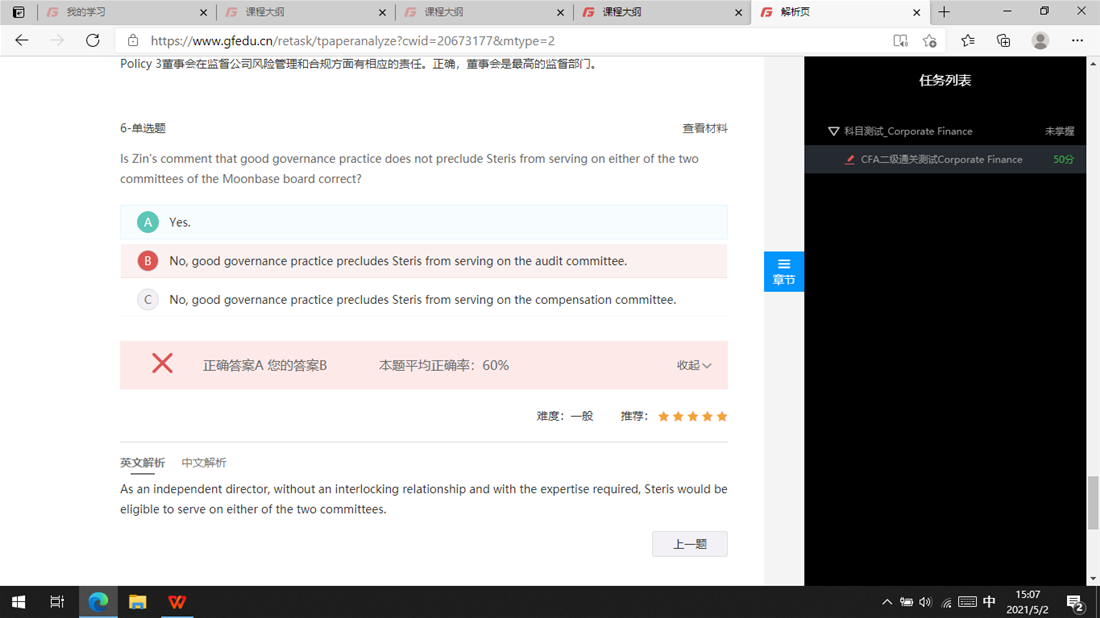This screenshot has width=1100, height=618.
Task: Open the notification center icon
Action: point(1075,602)
